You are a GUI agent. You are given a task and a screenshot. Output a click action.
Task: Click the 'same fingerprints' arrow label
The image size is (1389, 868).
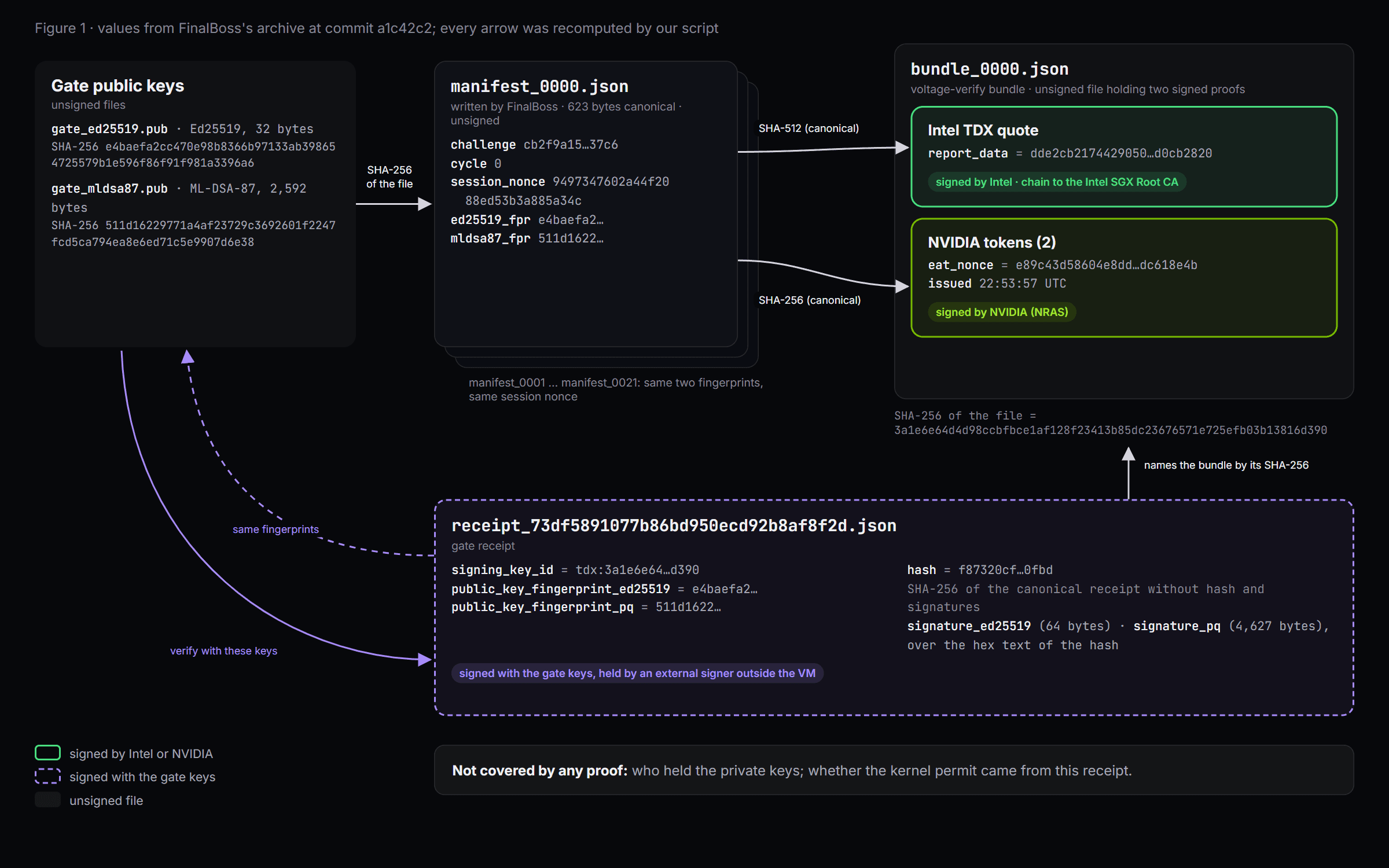click(x=275, y=529)
